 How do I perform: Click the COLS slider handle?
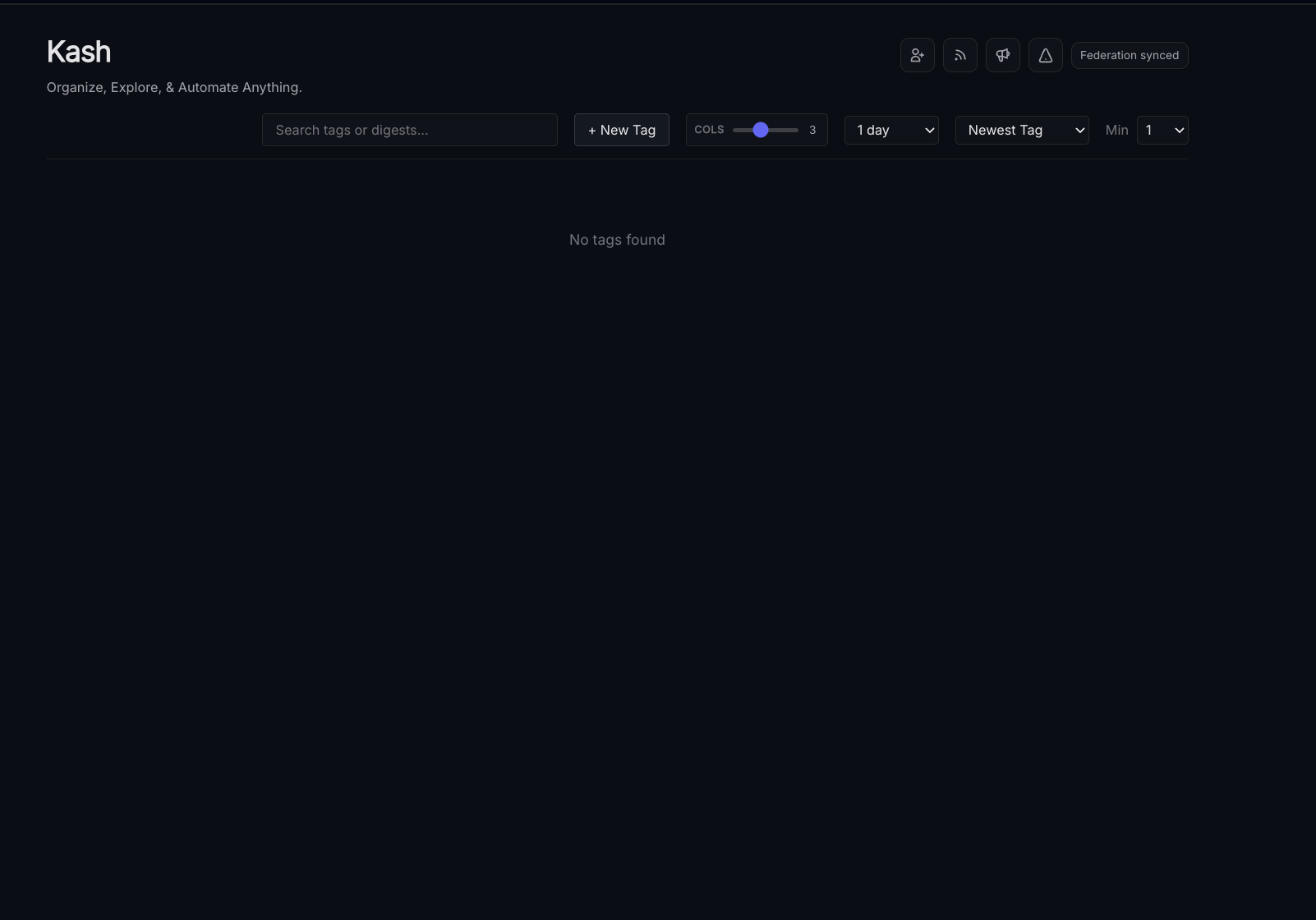[x=761, y=131]
